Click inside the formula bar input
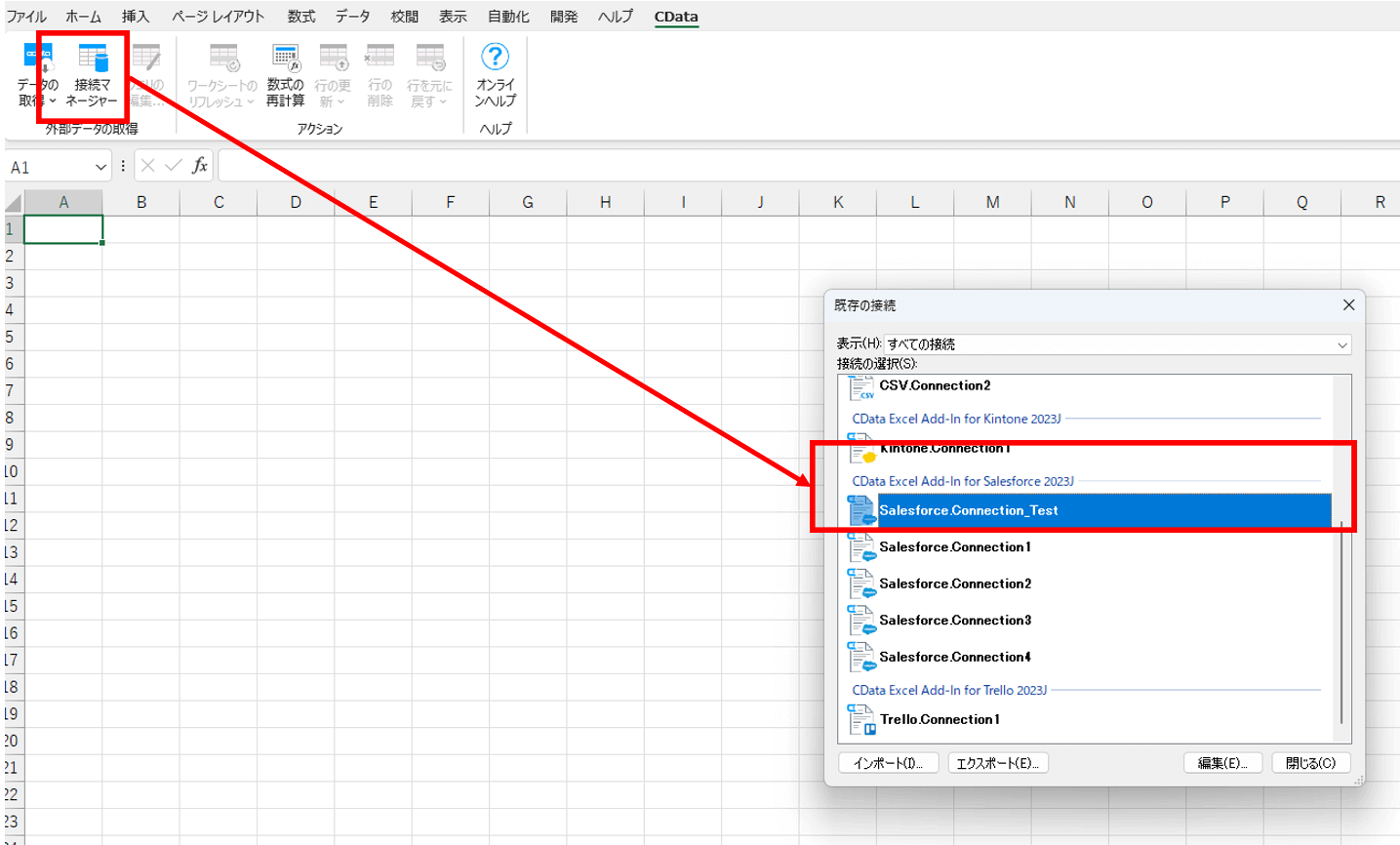The height and width of the screenshot is (845, 1400). (808, 166)
